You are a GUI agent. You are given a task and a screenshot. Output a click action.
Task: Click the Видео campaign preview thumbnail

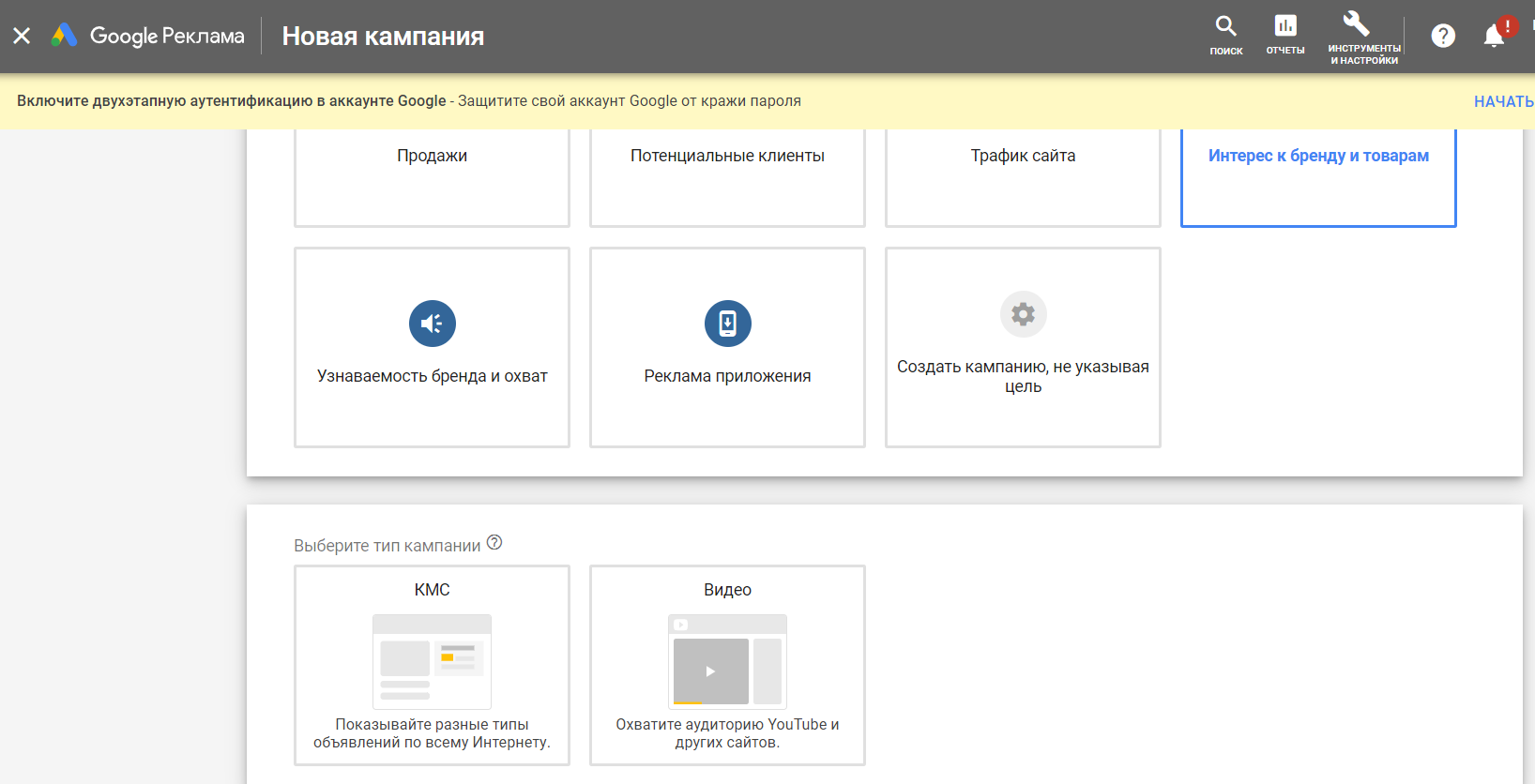[727, 661]
